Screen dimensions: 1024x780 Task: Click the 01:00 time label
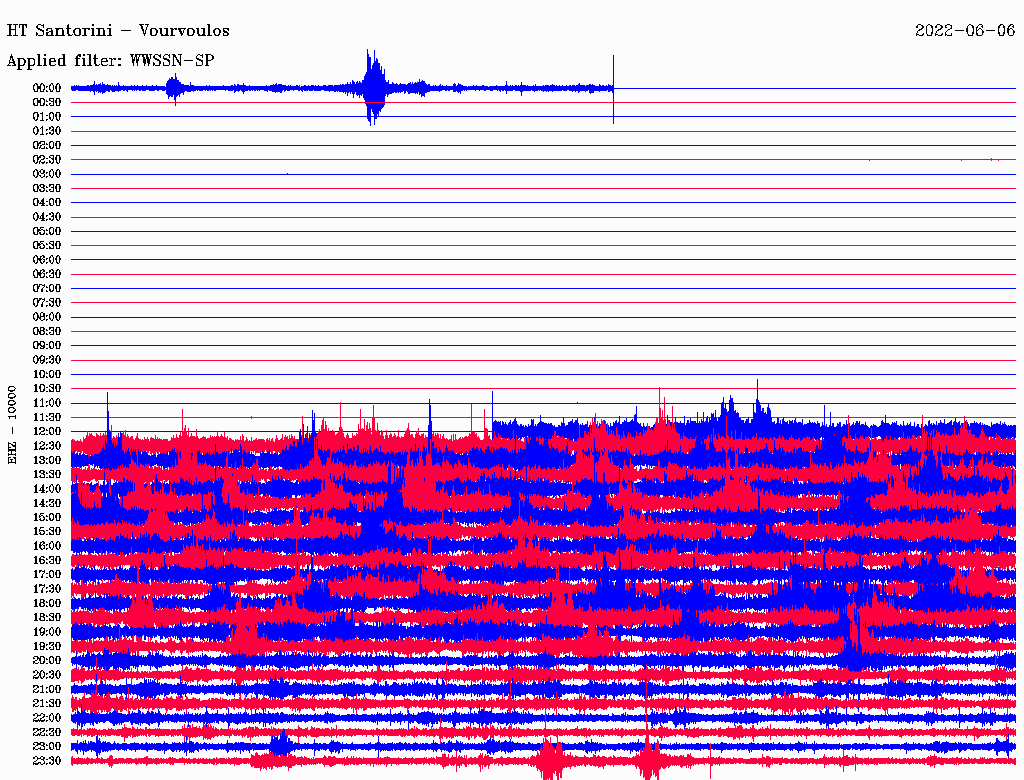(x=47, y=116)
